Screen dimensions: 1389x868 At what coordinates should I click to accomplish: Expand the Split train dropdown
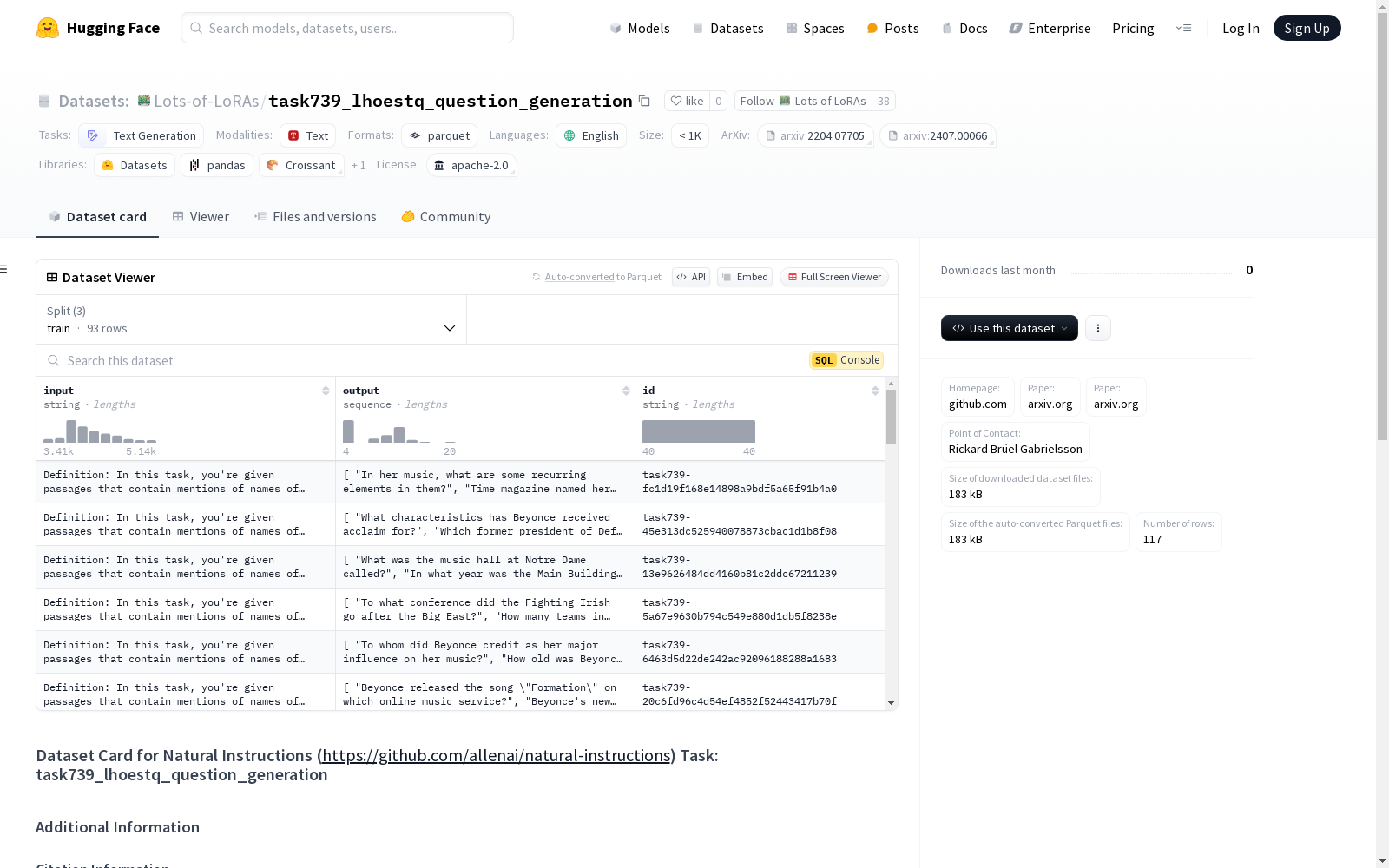click(251, 319)
